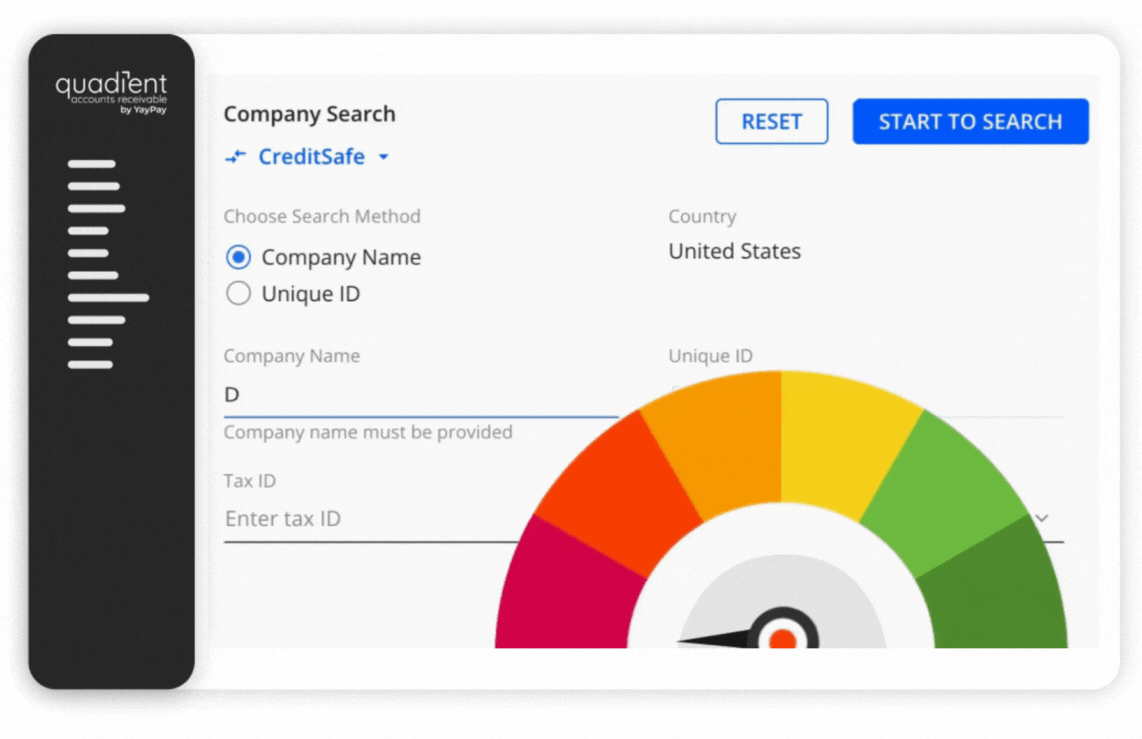Click the United States country value
The width and height of the screenshot is (1142, 739).
(734, 251)
